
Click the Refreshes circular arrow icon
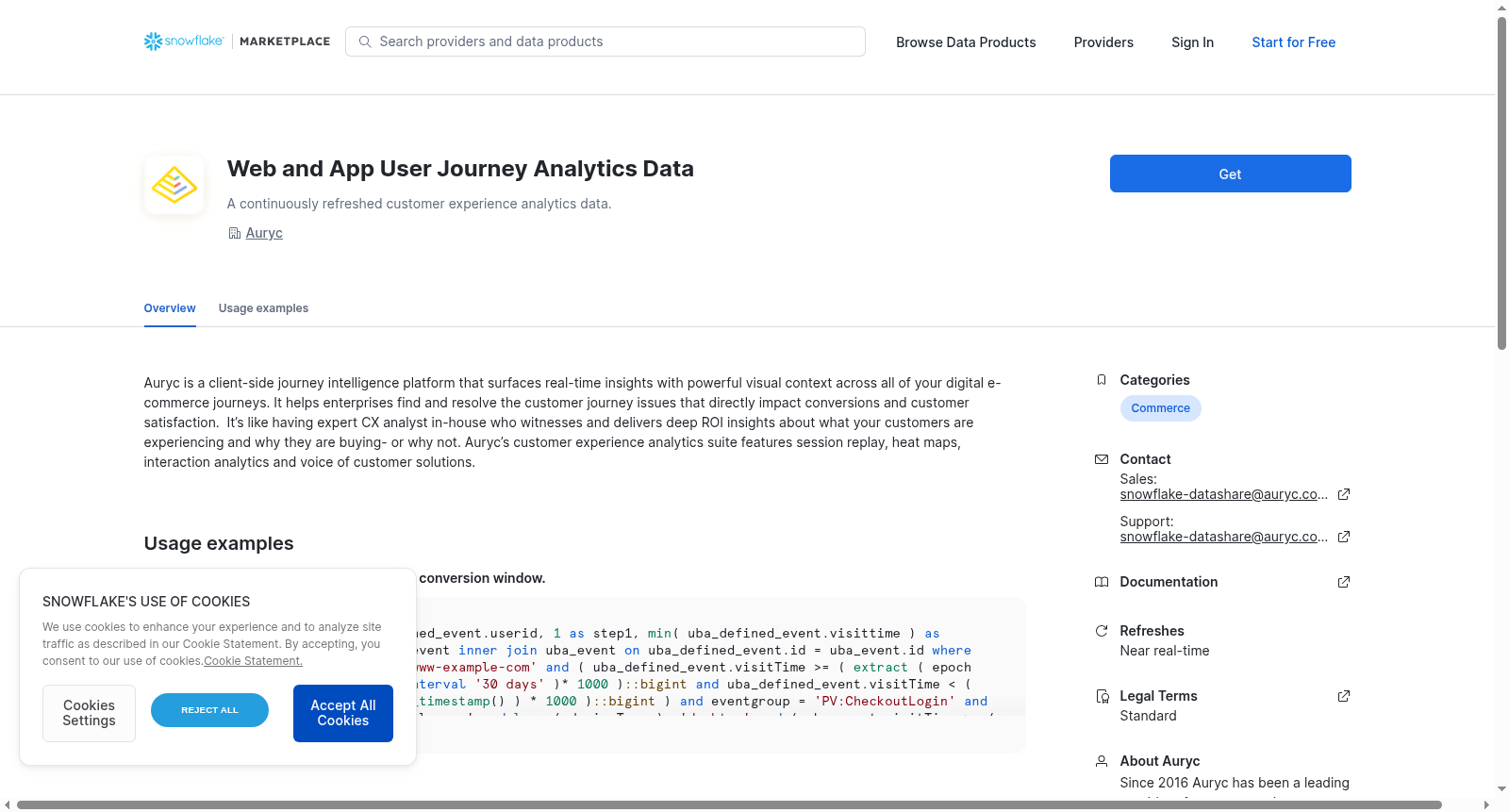click(x=1102, y=631)
